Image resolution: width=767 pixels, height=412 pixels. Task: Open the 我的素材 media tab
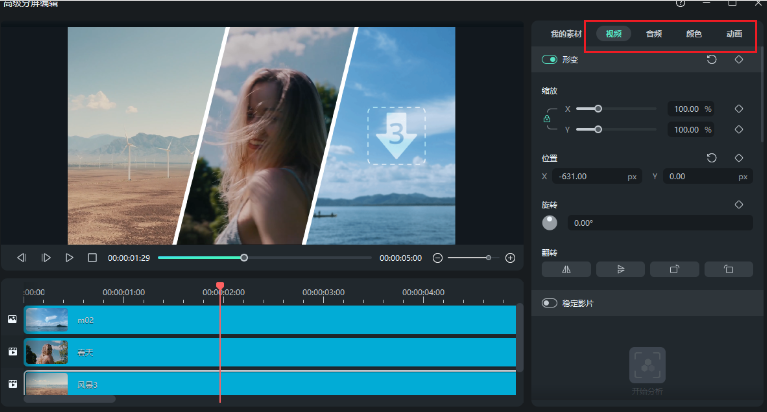click(x=566, y=34)
